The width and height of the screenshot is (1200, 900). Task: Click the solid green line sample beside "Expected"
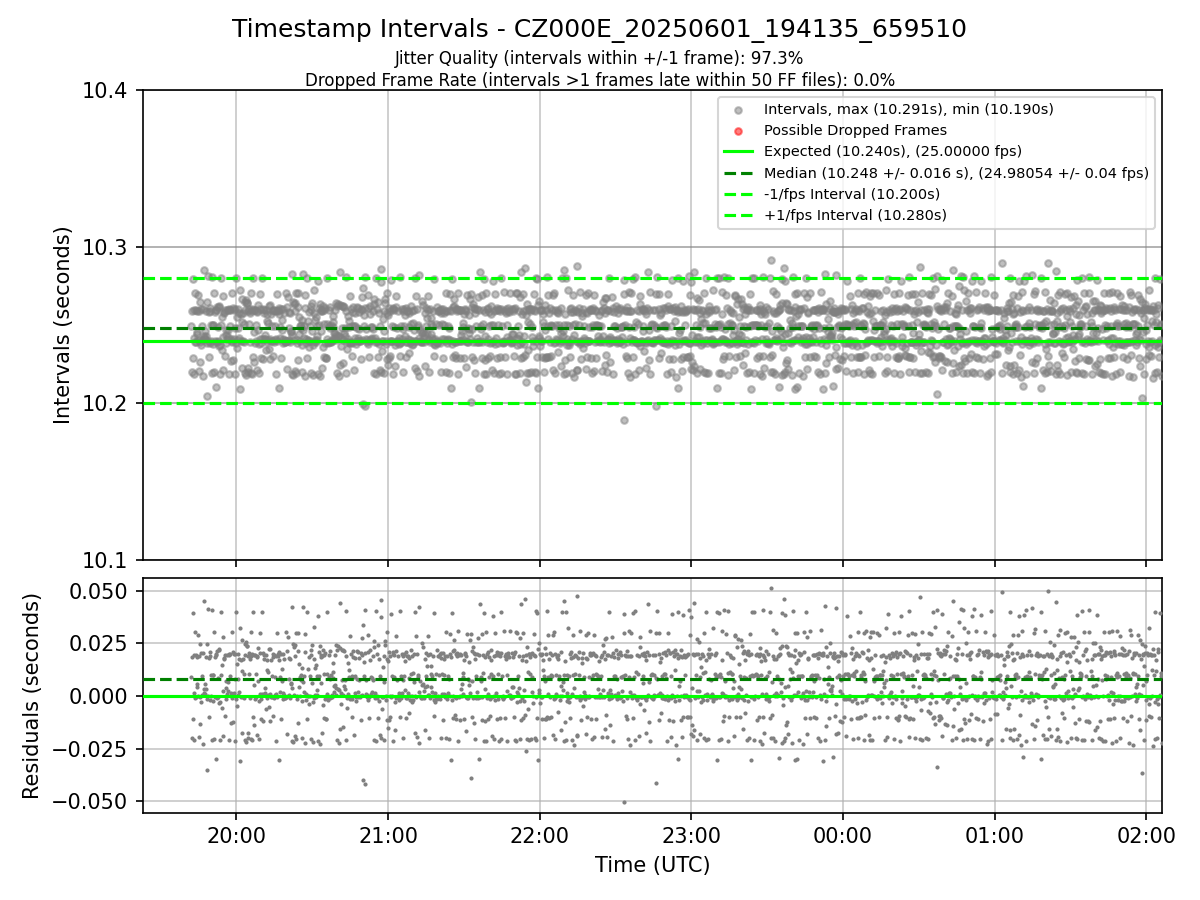pyautogui.click(x=738, y=152)
